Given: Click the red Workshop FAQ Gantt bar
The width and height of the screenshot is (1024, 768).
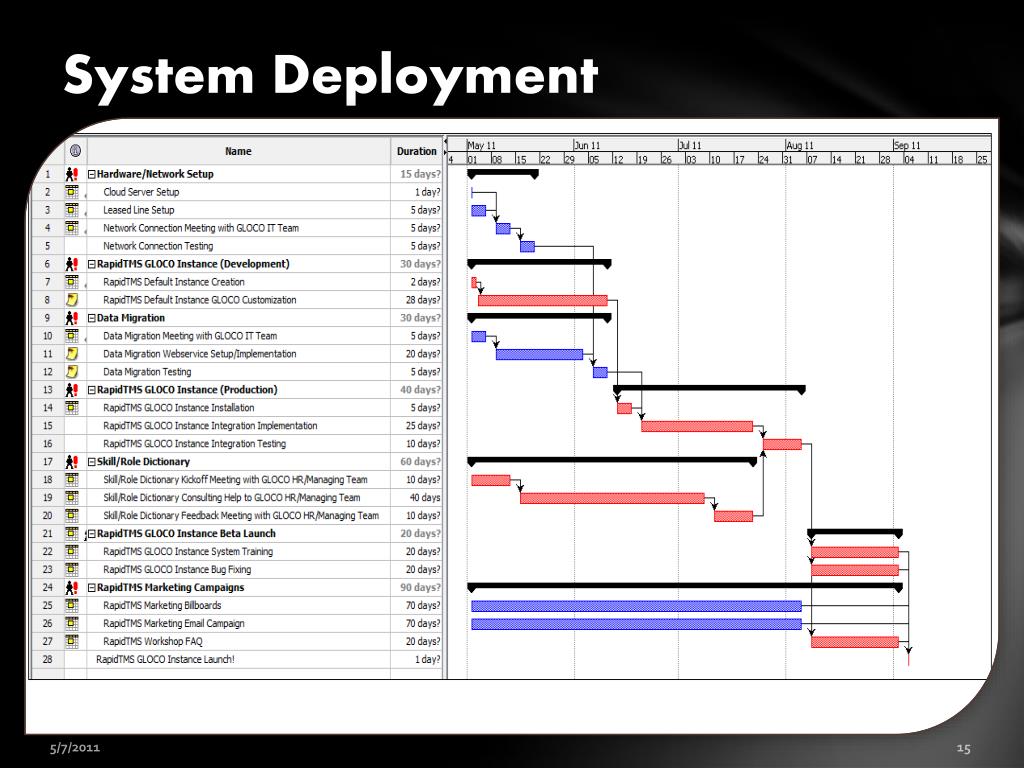Looking at the screenshot, I should tap(855, 642).
